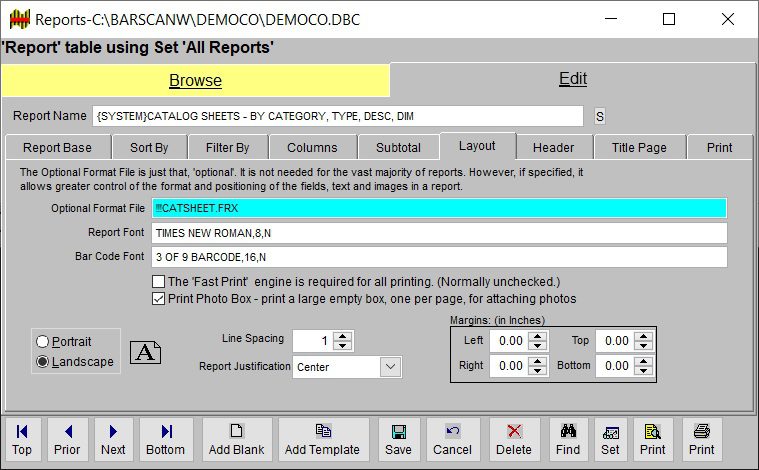Increase Left margin value
This screenshot has width=759, height=470.
[538, 335]
